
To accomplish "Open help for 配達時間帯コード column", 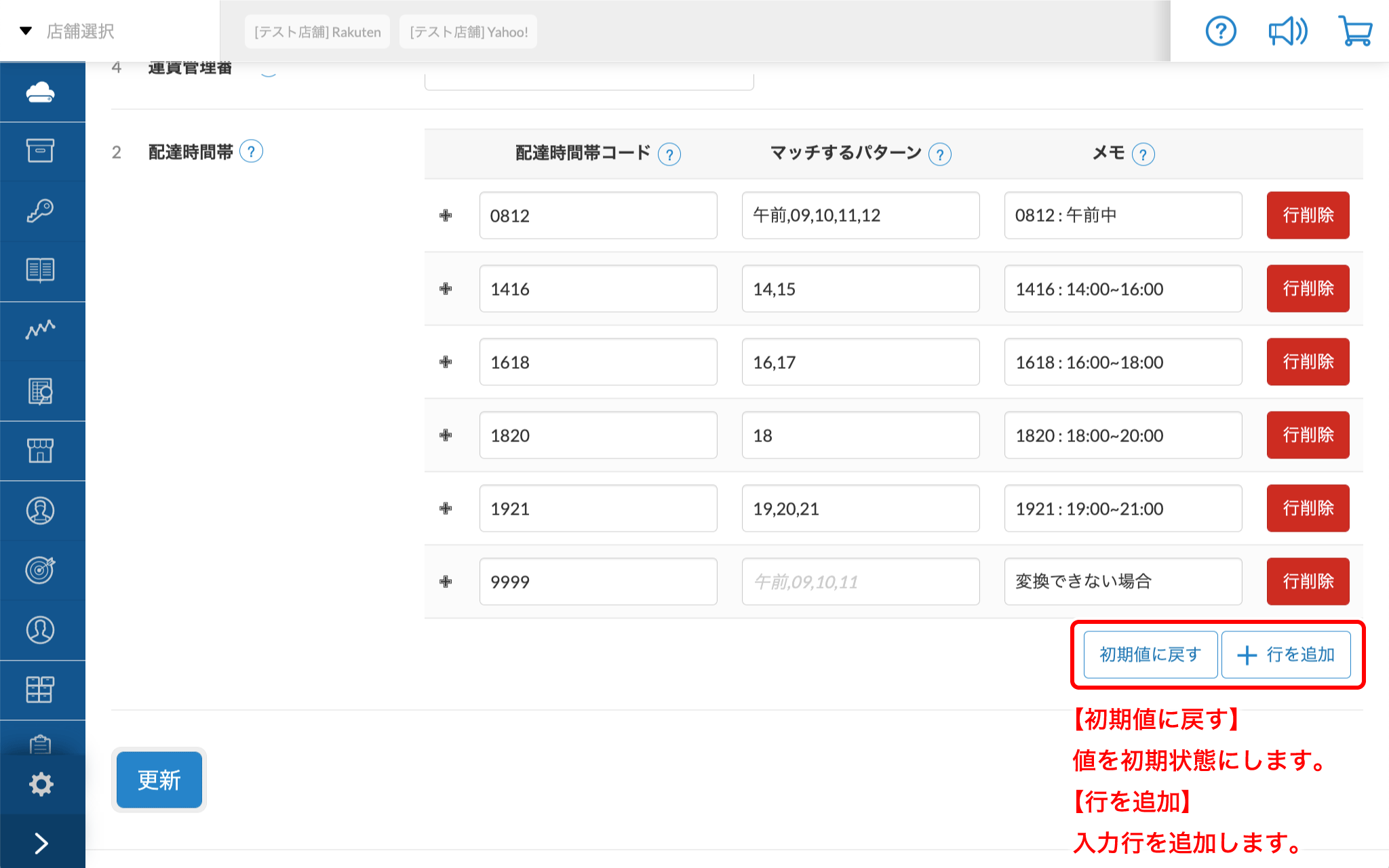I will pyautogui.click(x=669, y=154).
